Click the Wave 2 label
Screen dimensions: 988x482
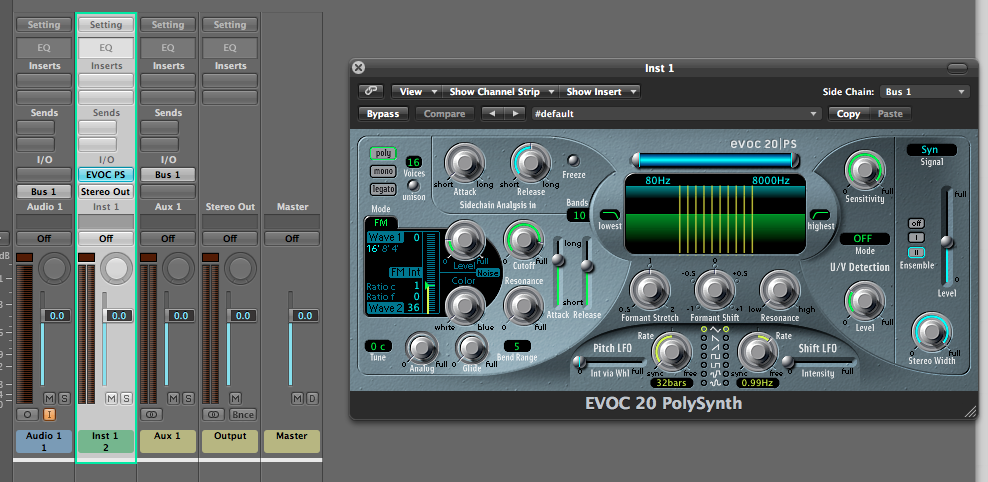385,308
